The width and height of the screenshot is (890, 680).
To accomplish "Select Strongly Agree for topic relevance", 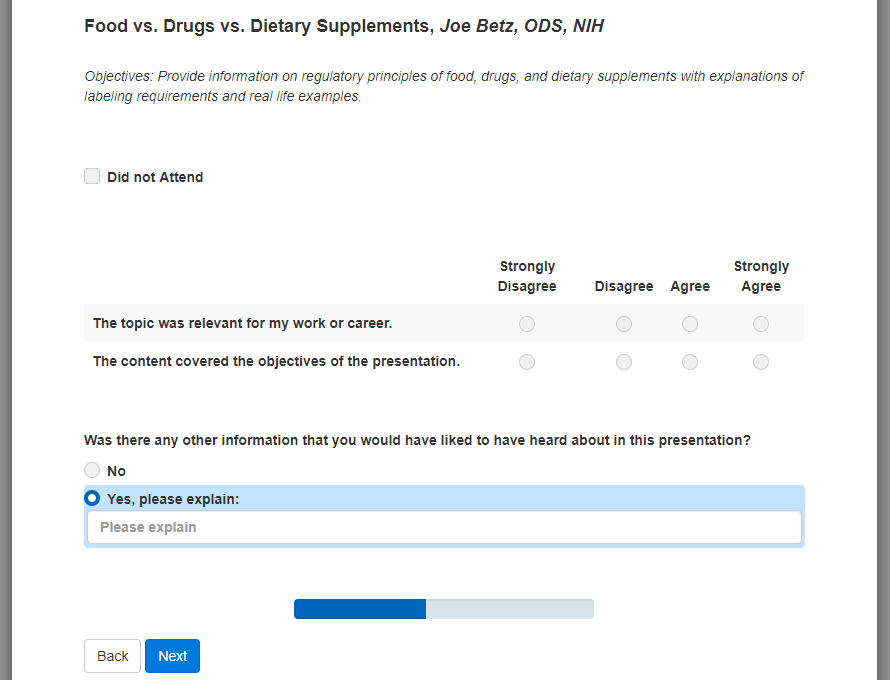I will pyautogui.click(x=761, y=324).
